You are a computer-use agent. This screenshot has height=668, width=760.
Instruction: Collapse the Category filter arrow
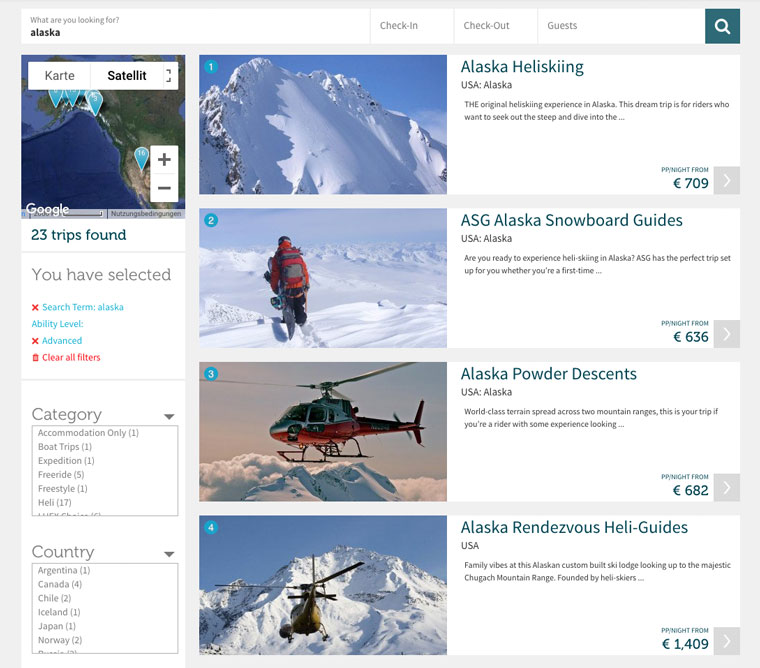(x=169, y=416)
